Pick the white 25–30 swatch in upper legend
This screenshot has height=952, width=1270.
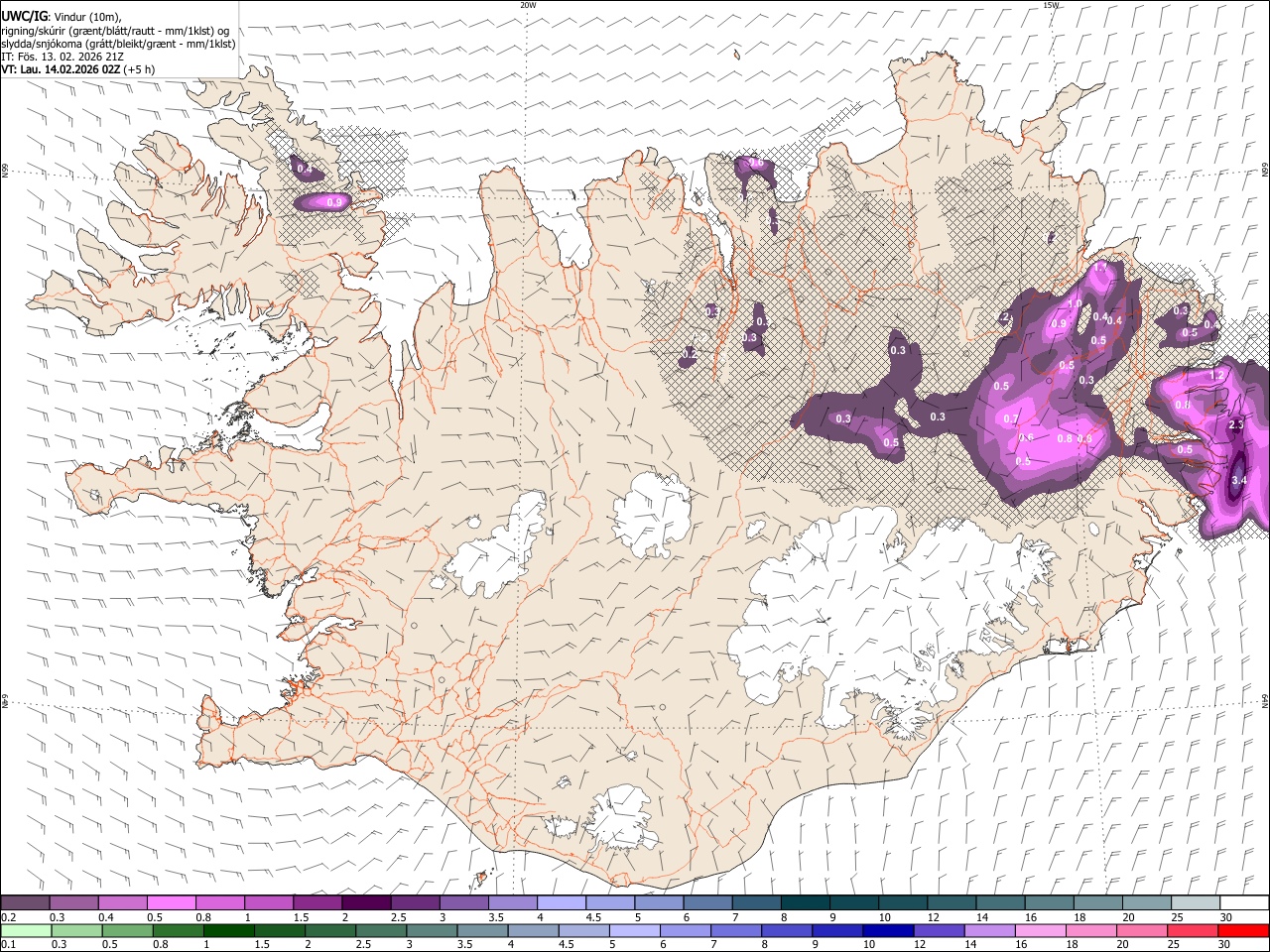(1196, 902)
